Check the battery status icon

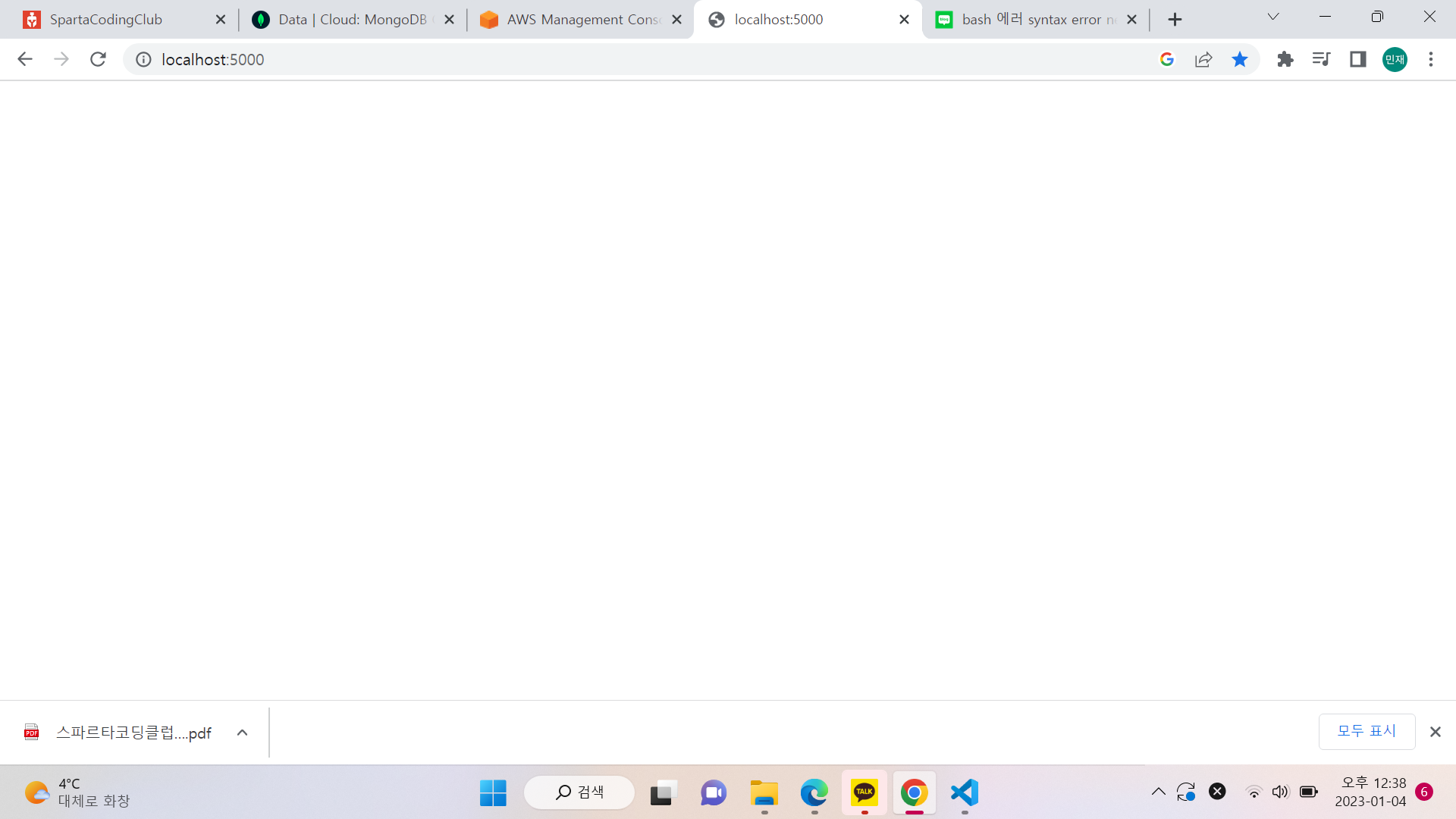click(1309, 792)
